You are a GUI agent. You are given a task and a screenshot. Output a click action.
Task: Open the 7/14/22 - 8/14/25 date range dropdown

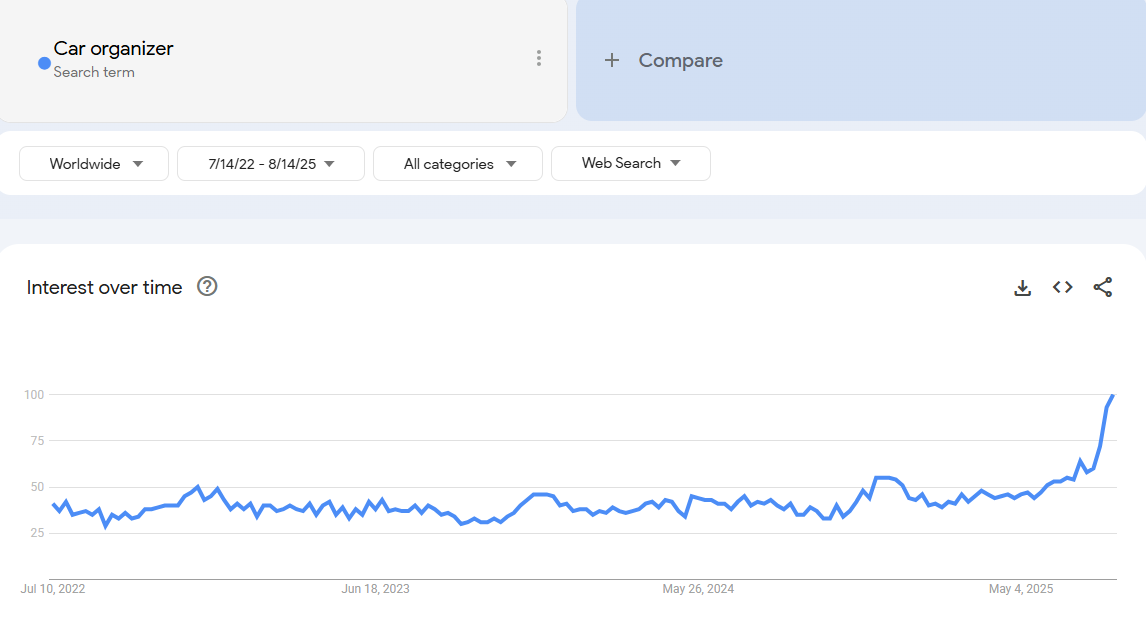[271, 164]
